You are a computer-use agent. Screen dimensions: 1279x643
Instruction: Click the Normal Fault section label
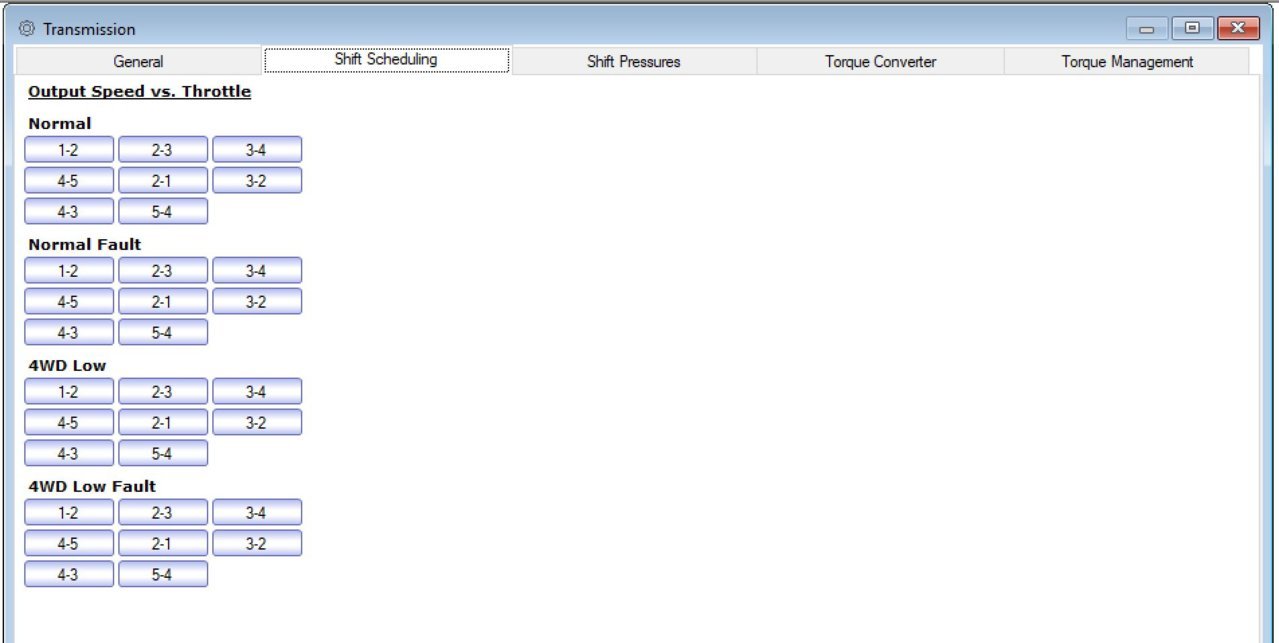[85, 245]
